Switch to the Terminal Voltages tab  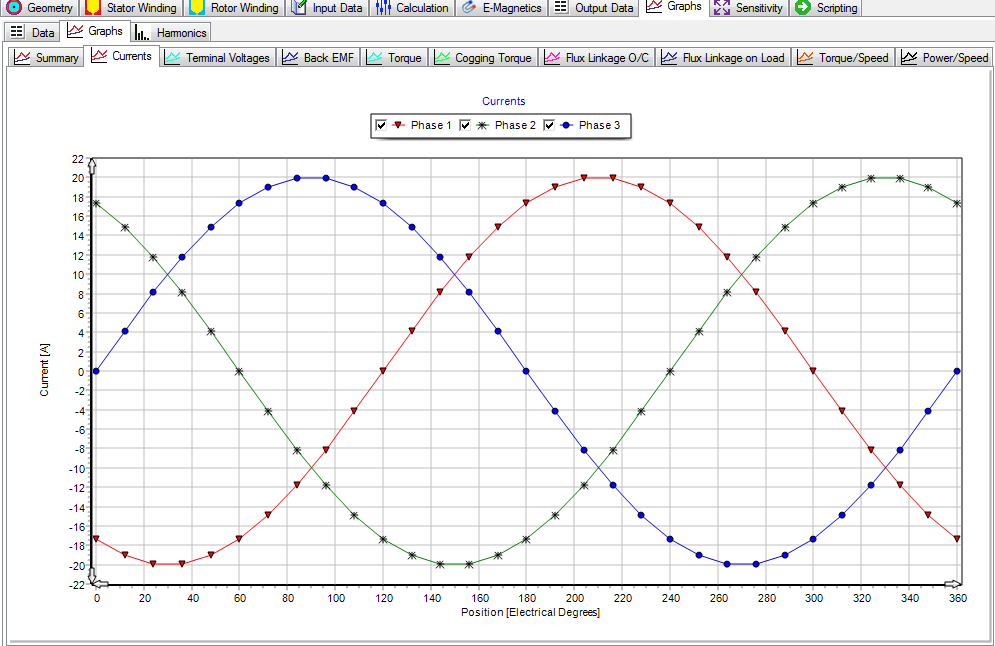[217, 58]
